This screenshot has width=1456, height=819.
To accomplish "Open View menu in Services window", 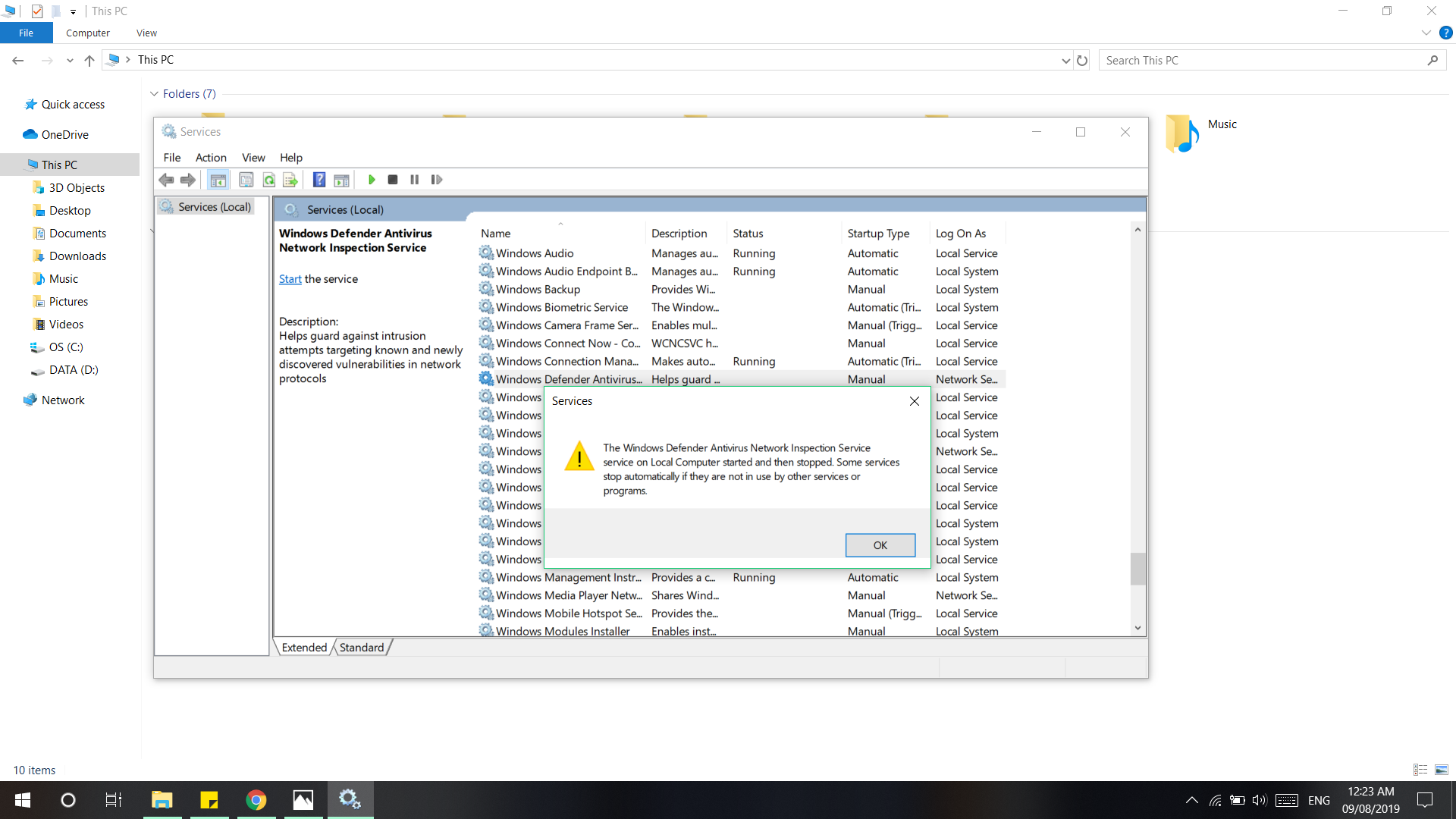I will click(253, 158).
